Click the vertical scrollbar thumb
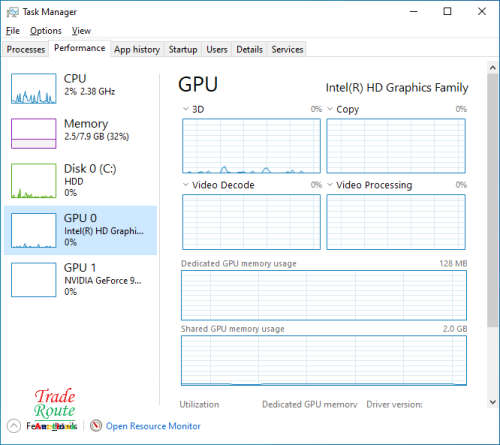500x445 pixels. [492, 200]
